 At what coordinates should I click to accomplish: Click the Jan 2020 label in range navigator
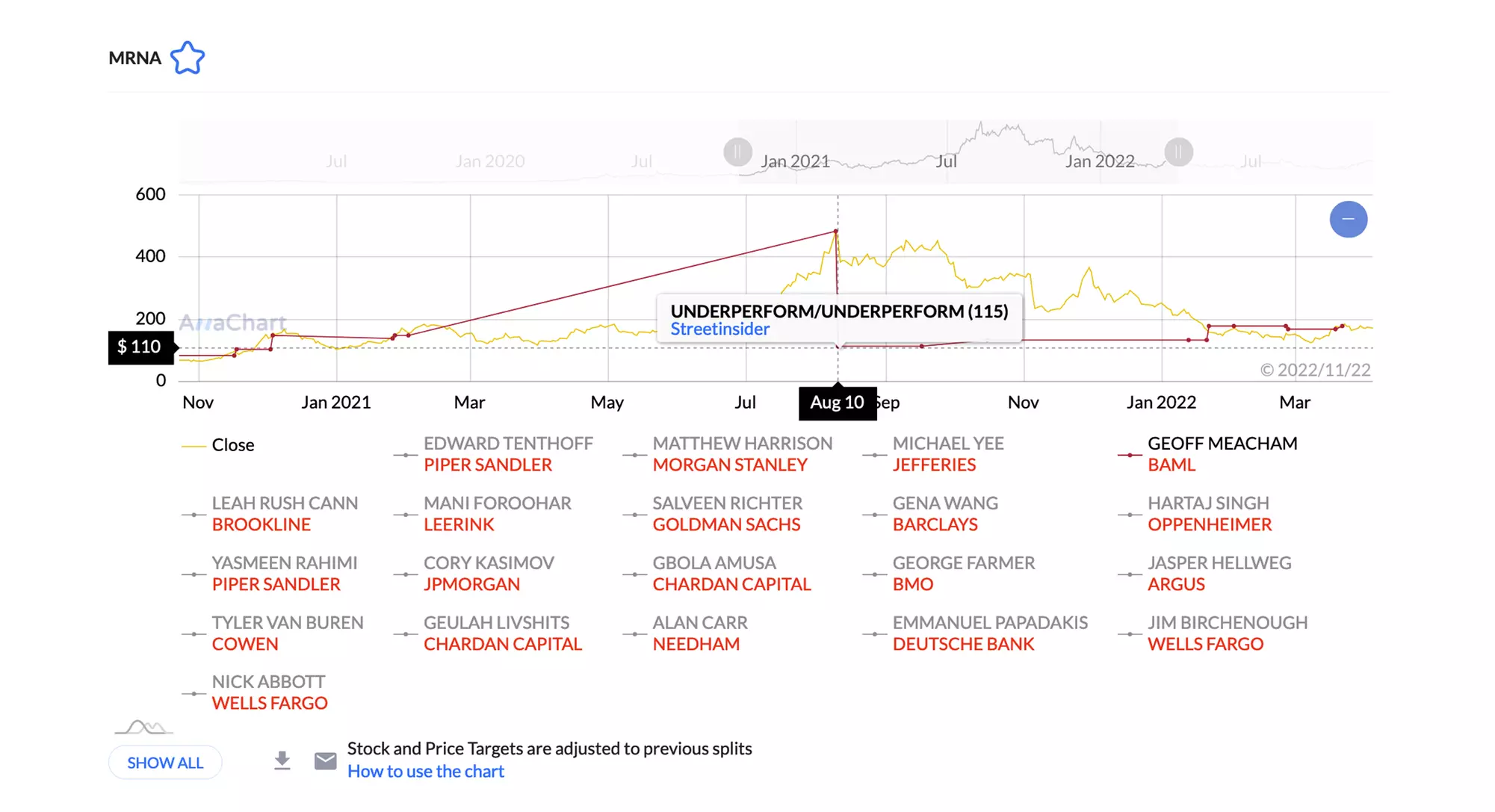(x=490, y=161)
